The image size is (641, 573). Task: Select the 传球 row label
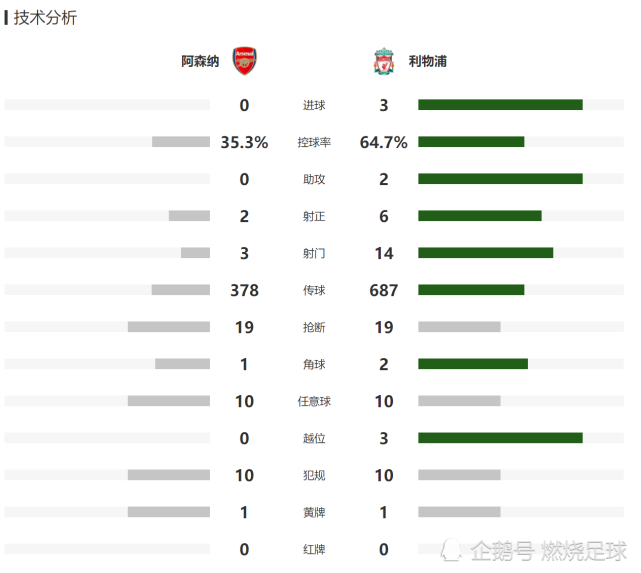tap(314, 291)
